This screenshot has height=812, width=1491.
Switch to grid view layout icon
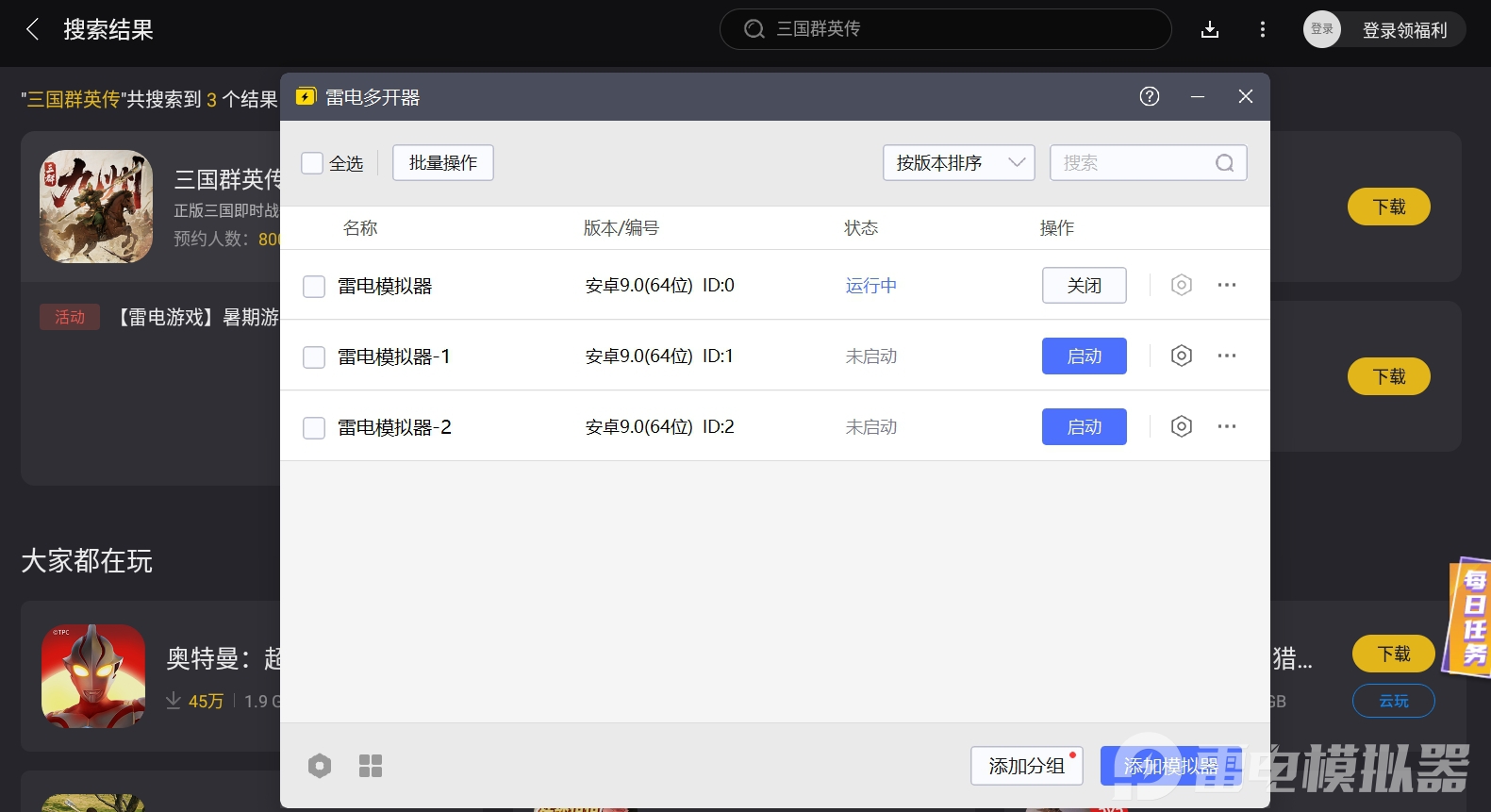tap(371, 766)
